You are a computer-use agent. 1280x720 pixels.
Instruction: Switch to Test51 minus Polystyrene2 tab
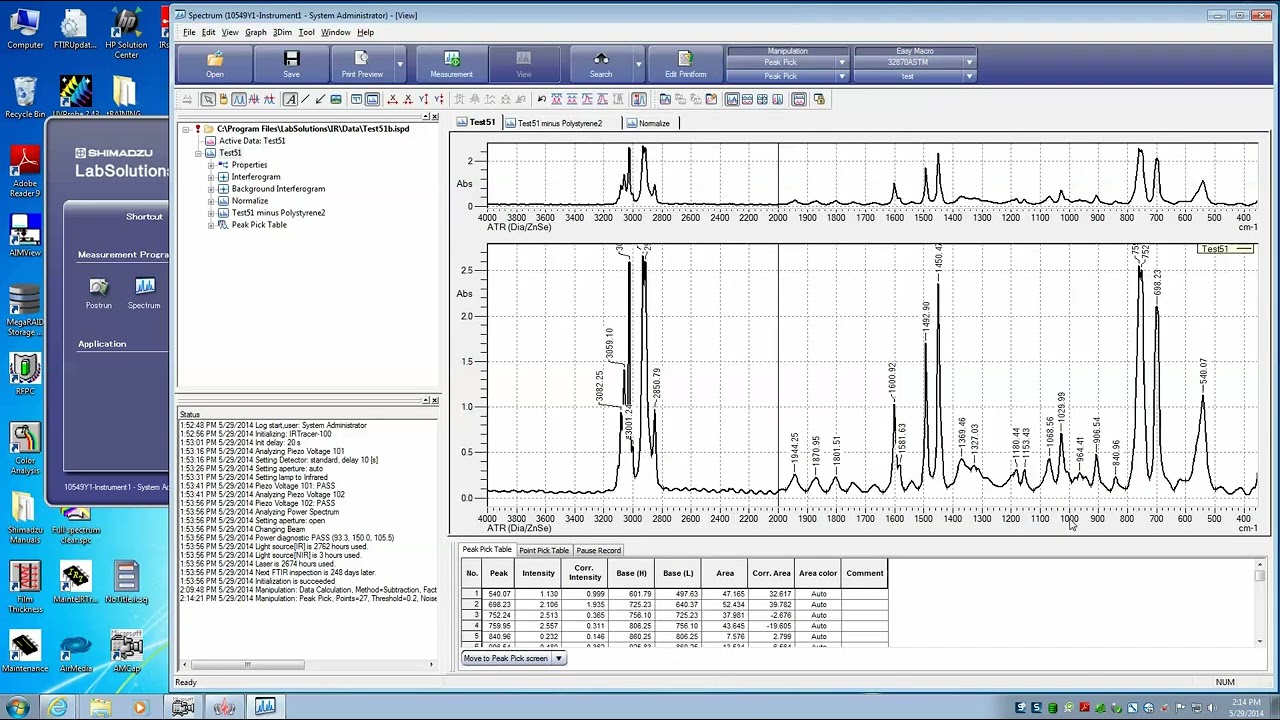(x=554, y=123)
